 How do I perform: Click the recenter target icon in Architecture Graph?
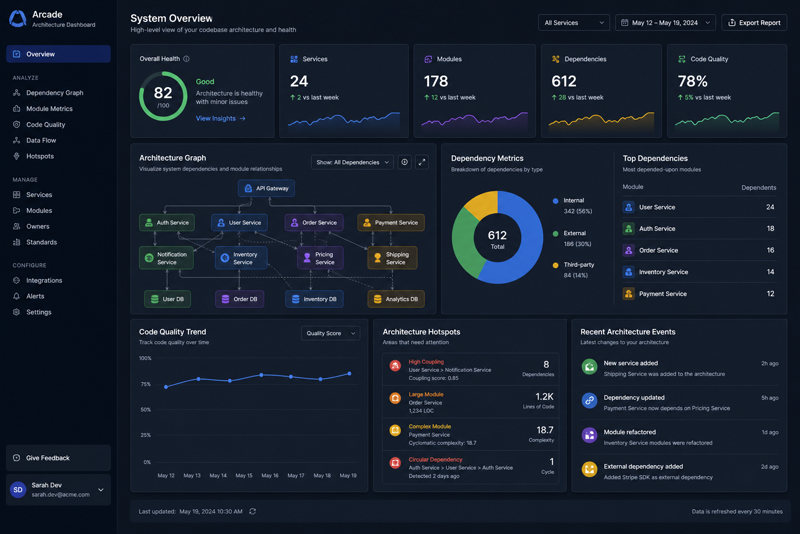405,162
